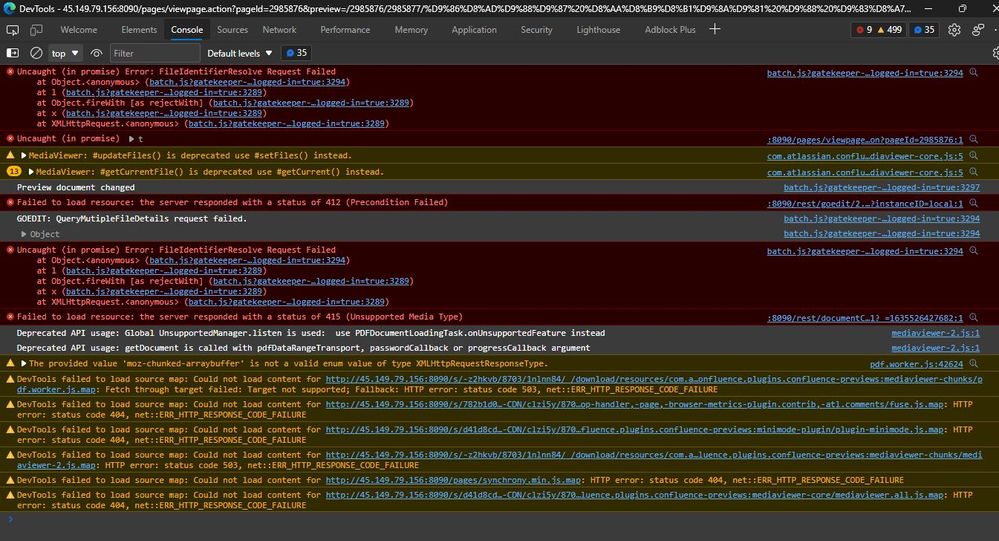Open DevTools settings gear icon

[x=954, y=30]
